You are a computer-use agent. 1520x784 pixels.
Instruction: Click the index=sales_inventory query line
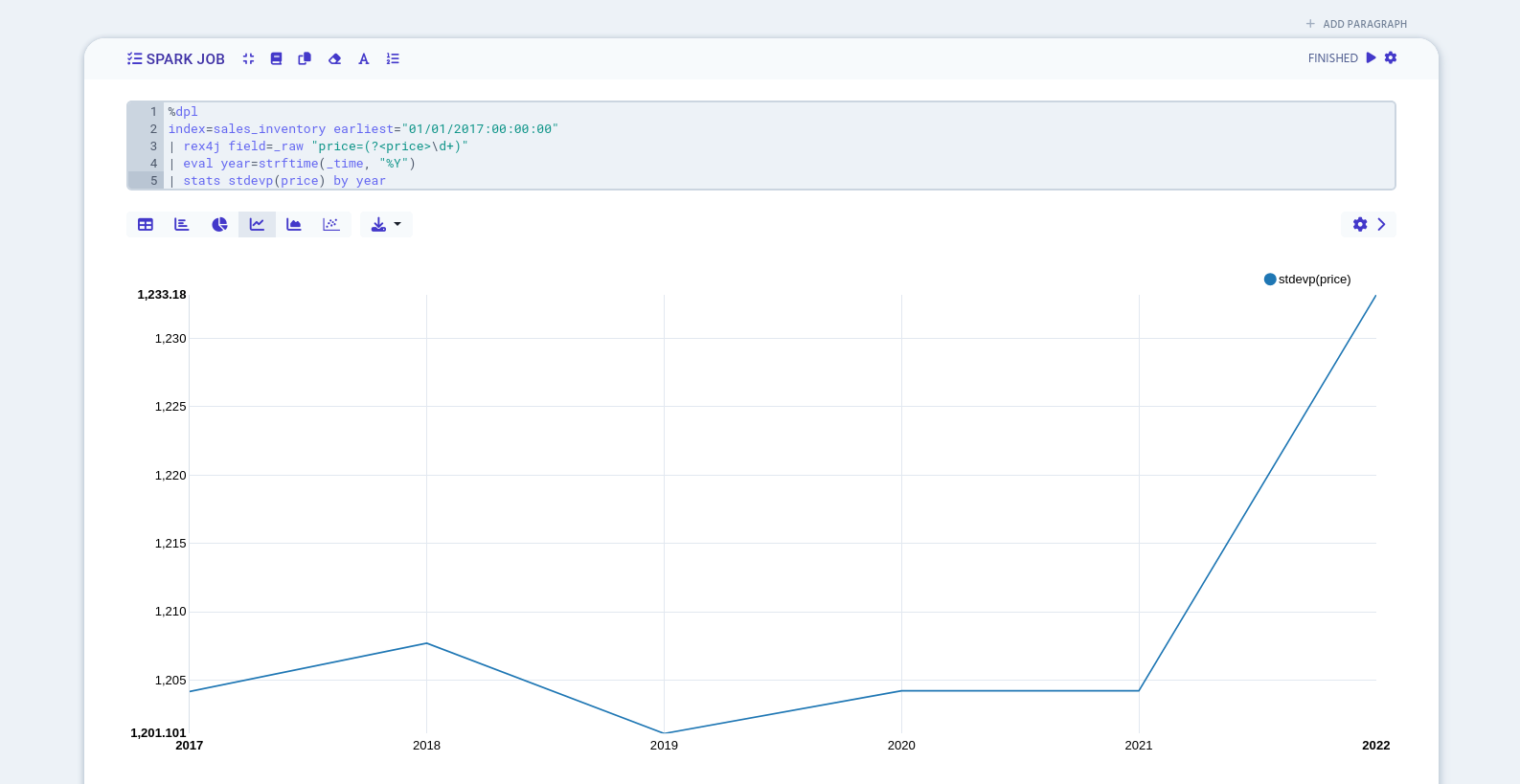tap(779, 129)
